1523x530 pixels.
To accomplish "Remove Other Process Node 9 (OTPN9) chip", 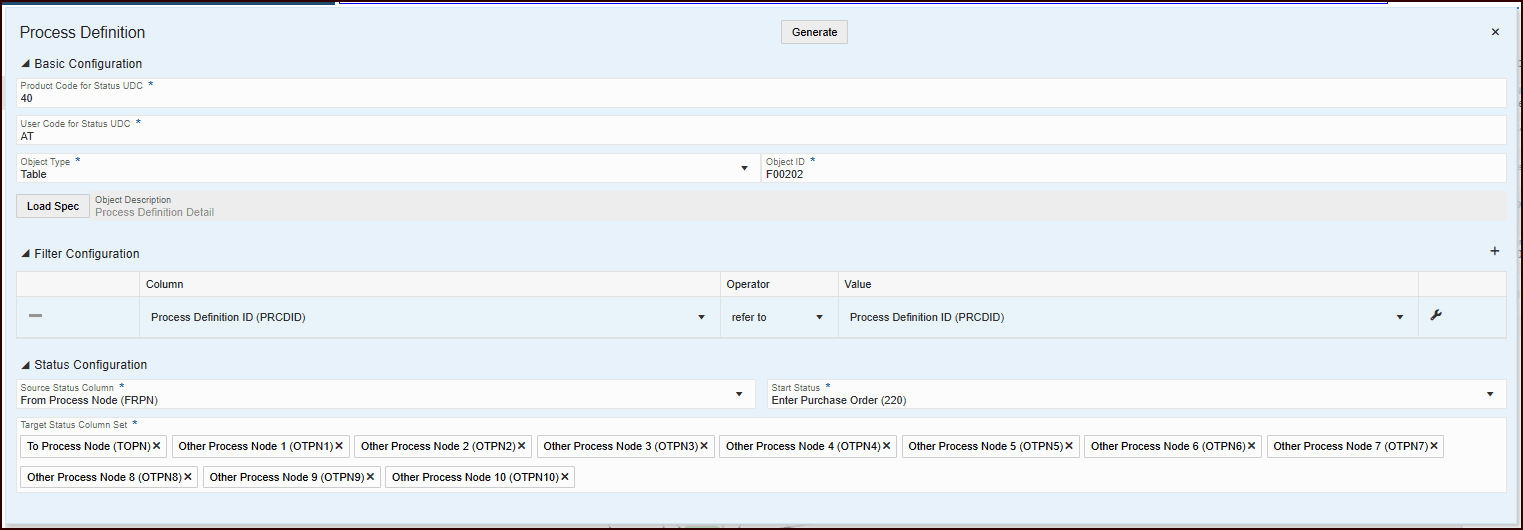I will pos(370,477).
